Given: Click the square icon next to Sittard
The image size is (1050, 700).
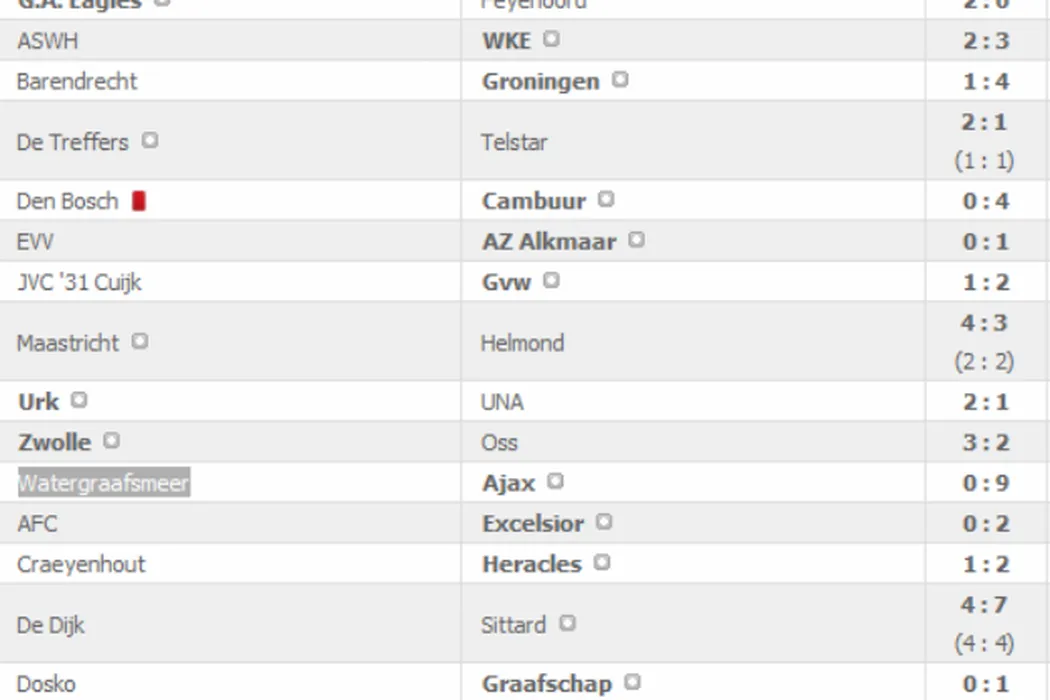Looking at the screenshot, I should (567, 624).
